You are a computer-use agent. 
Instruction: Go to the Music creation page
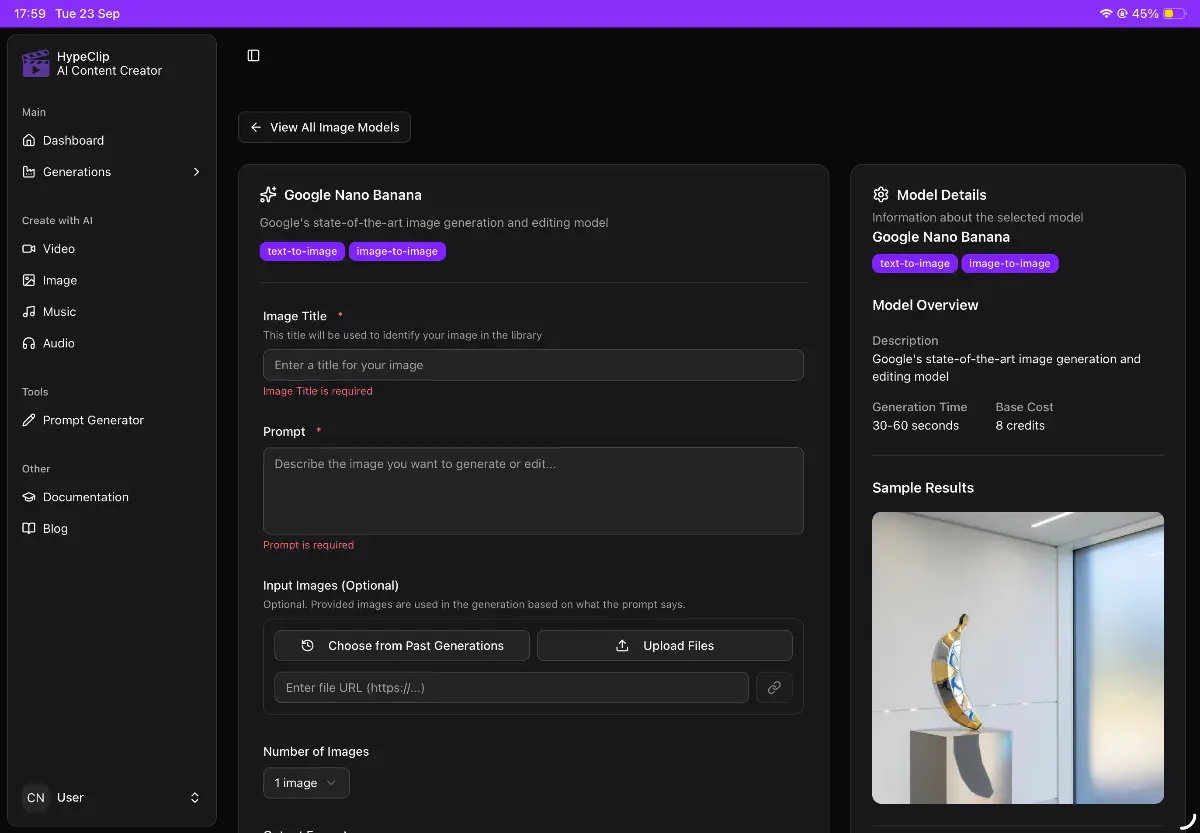[59, 312]
